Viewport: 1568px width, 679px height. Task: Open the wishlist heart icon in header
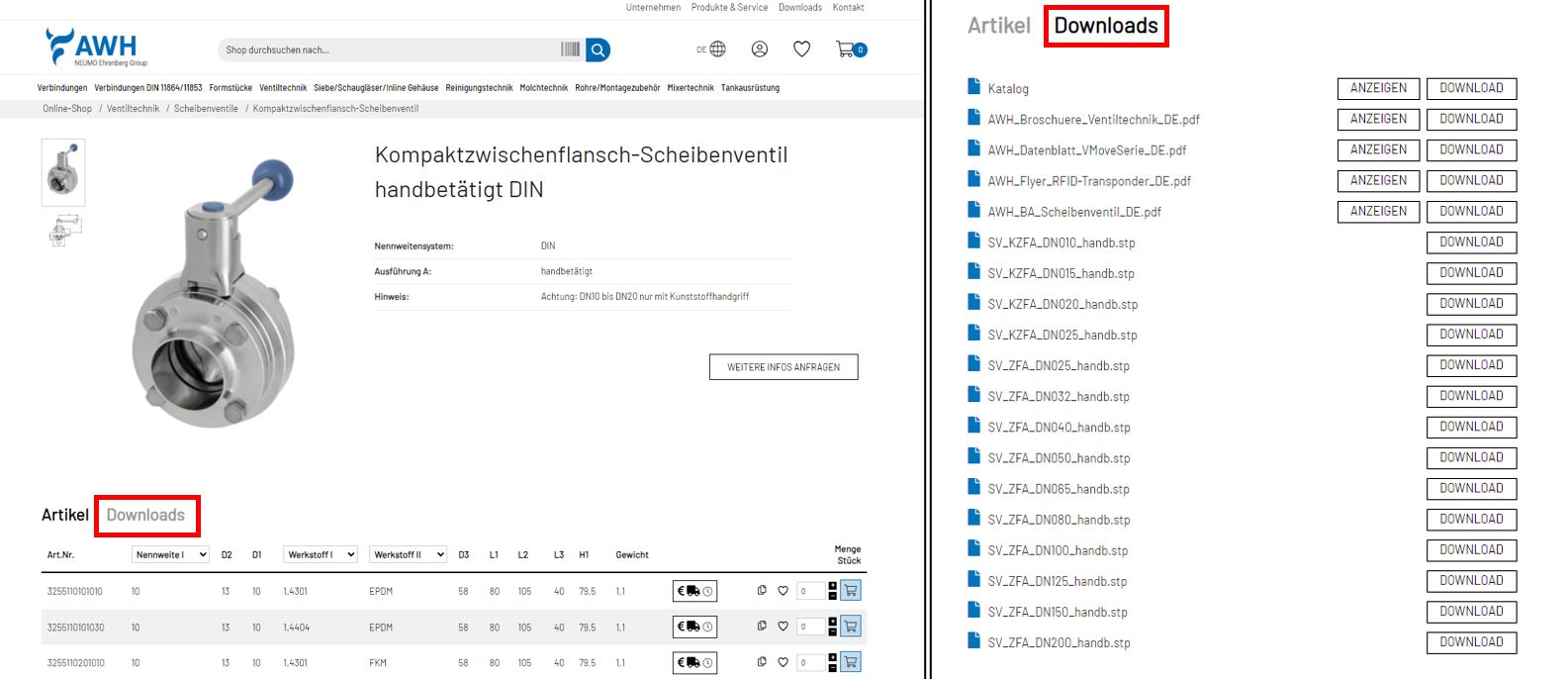coord(802,49)
